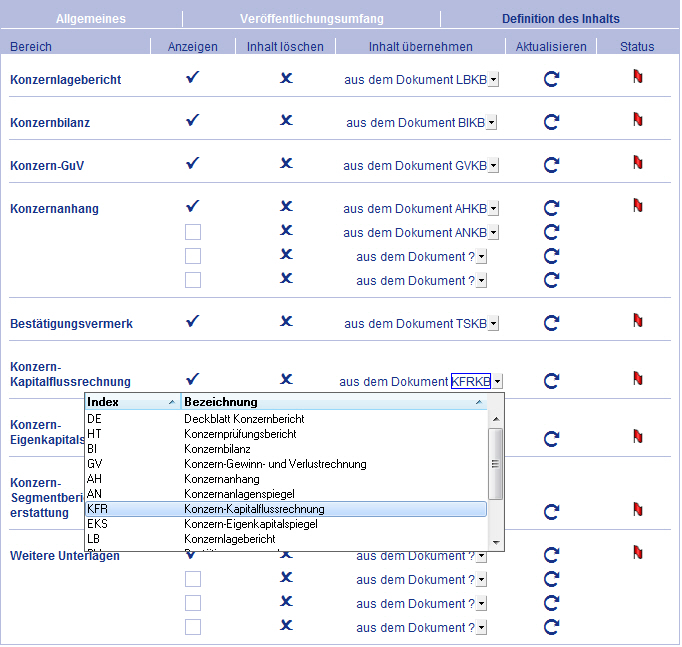Refresh the ANKB document row
The width and height of the screenshot is (682, 647).
[551, 232]
